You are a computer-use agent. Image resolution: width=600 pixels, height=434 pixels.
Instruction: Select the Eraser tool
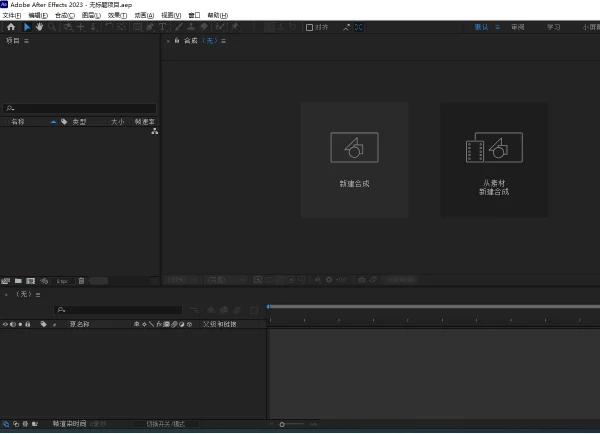(x=204, y=27)
